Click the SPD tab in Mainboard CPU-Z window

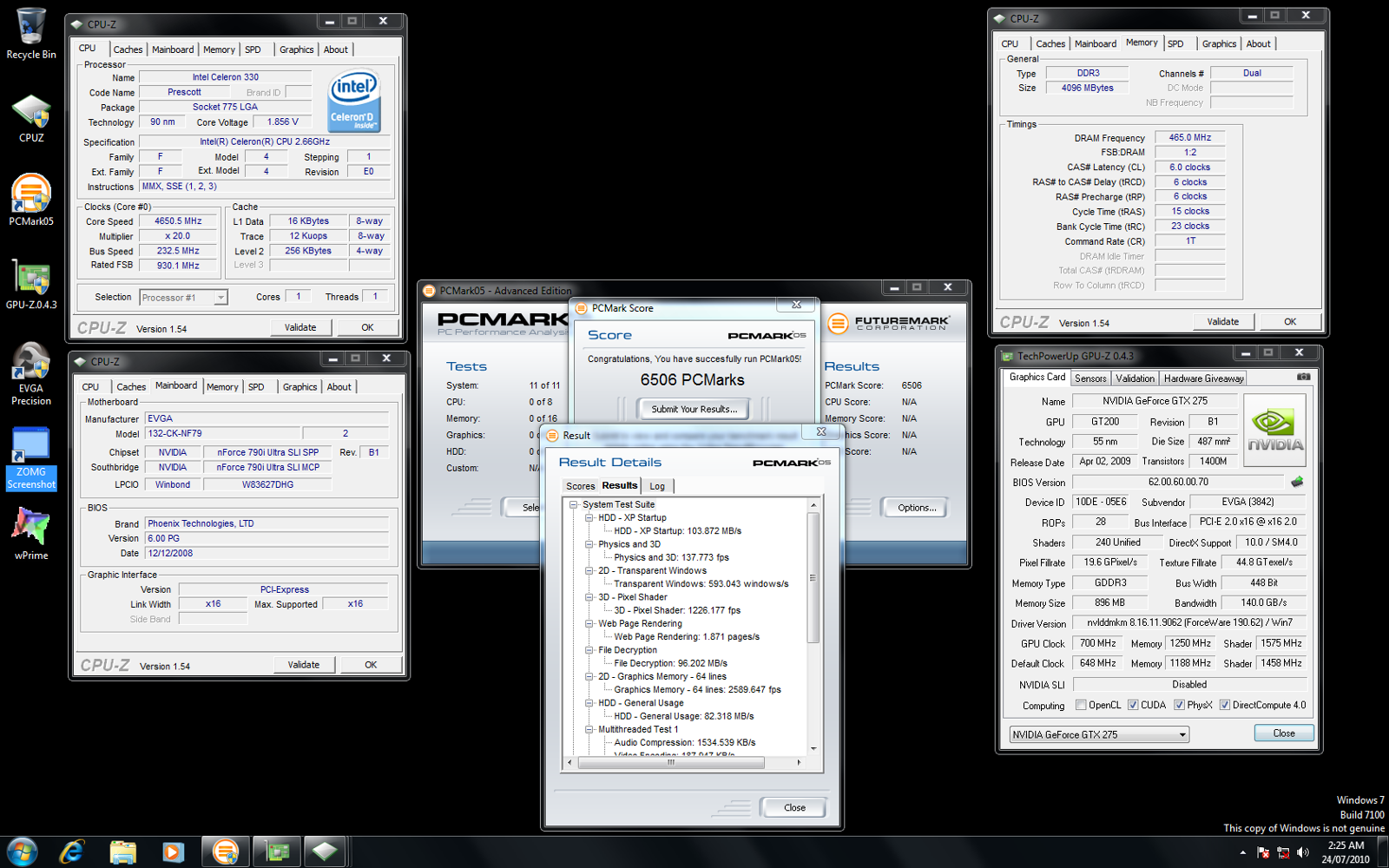[256, 387]
